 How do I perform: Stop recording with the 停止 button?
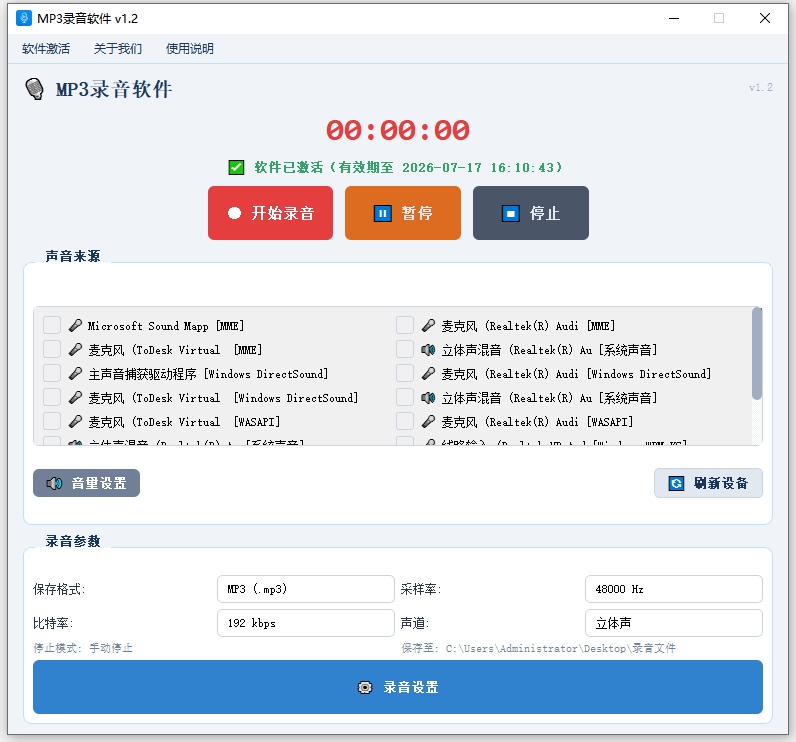click(531, 213)
